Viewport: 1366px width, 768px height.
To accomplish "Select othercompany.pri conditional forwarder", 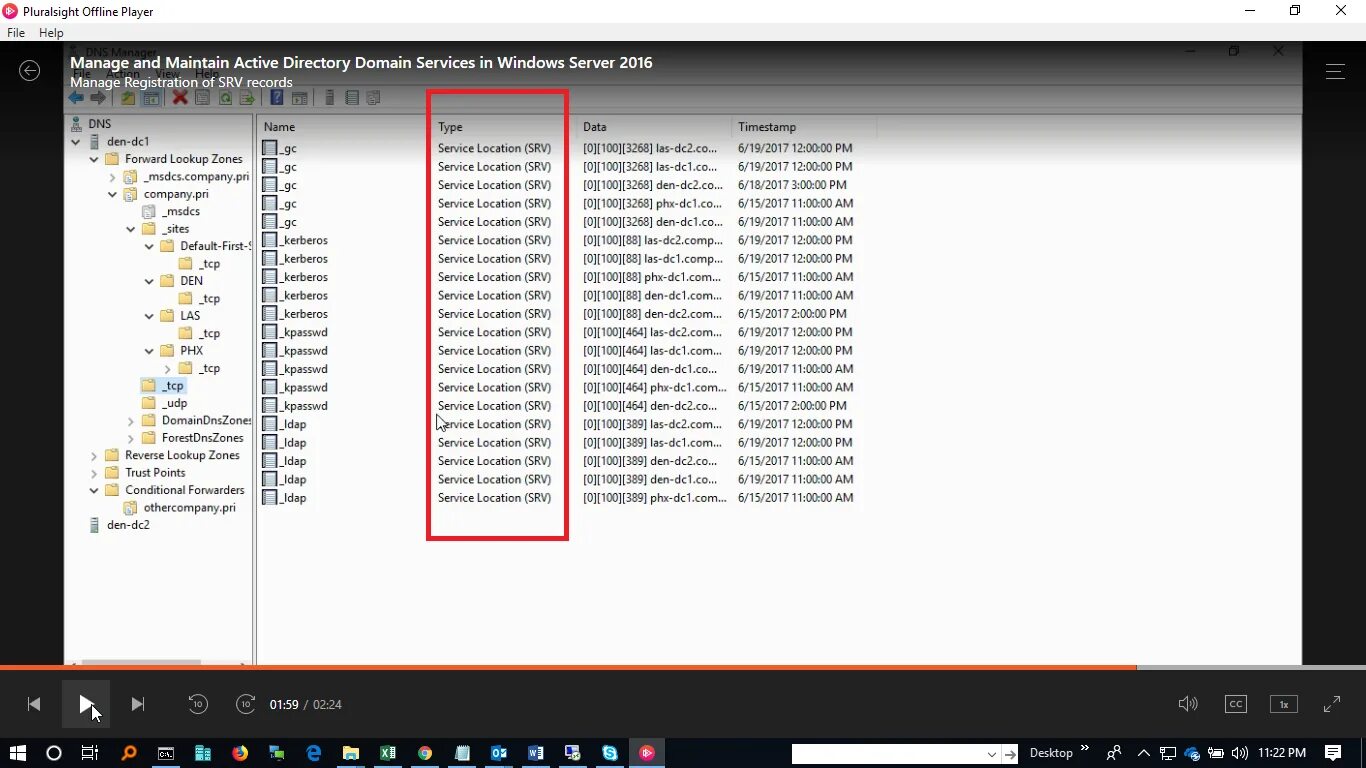I will pos(190,508).
